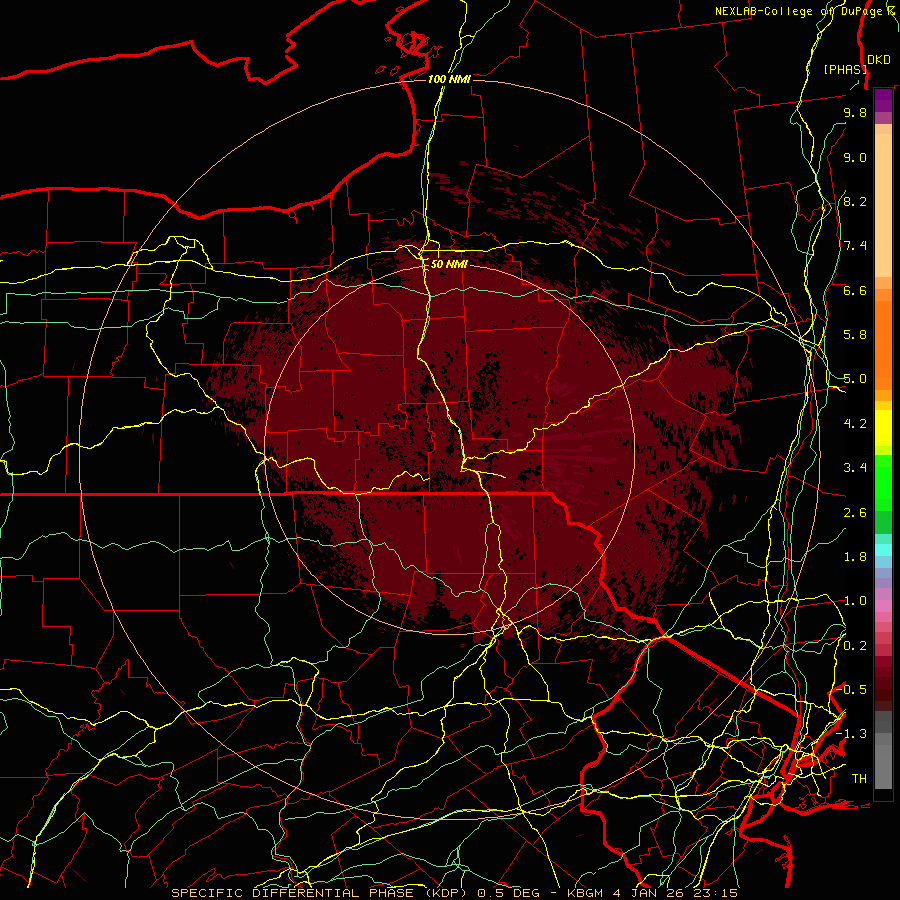This screenshot has width=900, height=900.
Task: Click the 50 NMI range ring label
Action: [x=449, y=264]
